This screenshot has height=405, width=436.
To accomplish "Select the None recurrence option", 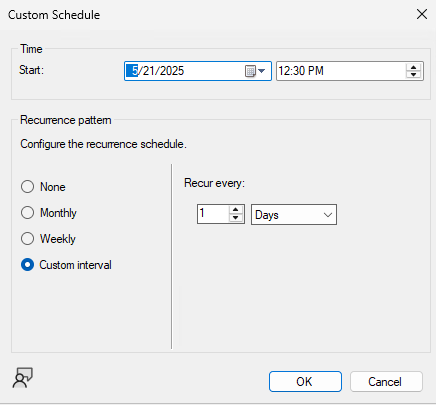I will pos(27,187).
